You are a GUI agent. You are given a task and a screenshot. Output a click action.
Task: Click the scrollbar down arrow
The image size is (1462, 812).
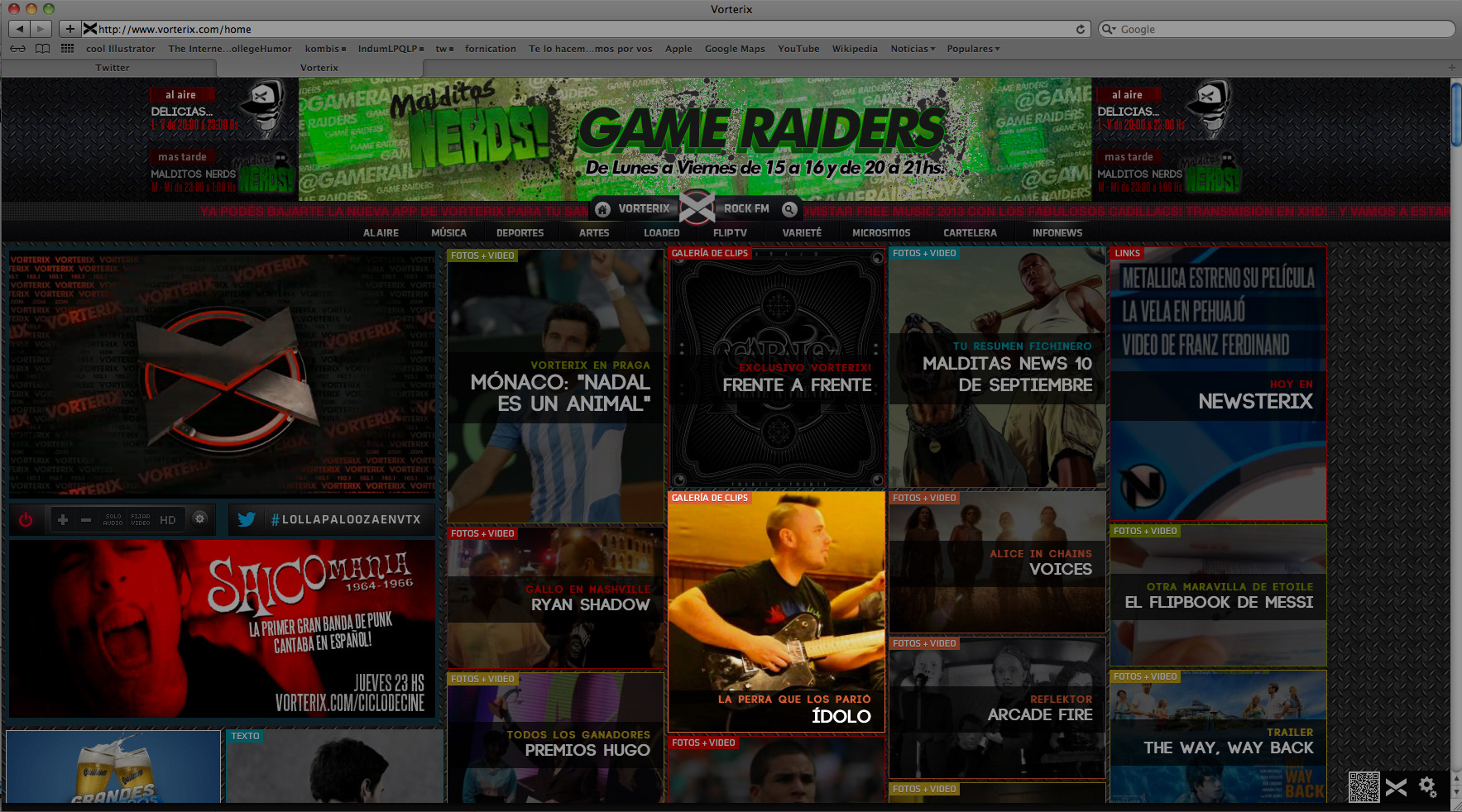1455,792
